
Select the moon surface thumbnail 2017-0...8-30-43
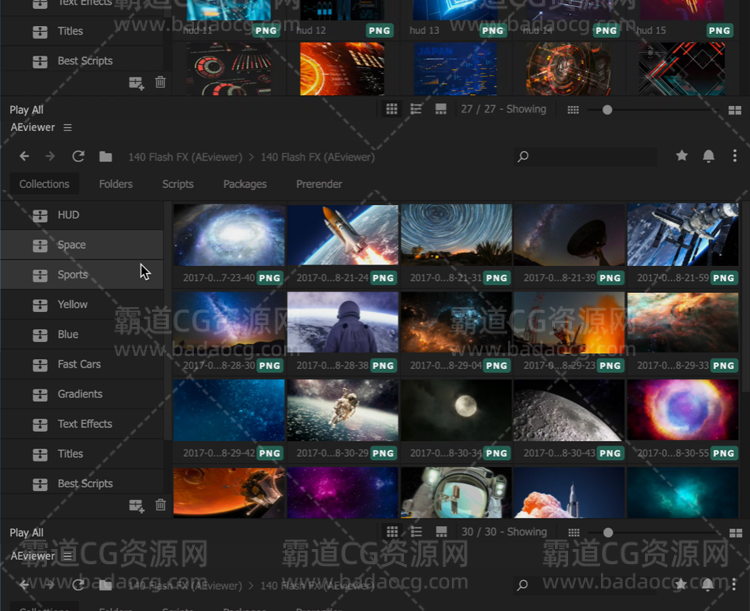point(569,410)
